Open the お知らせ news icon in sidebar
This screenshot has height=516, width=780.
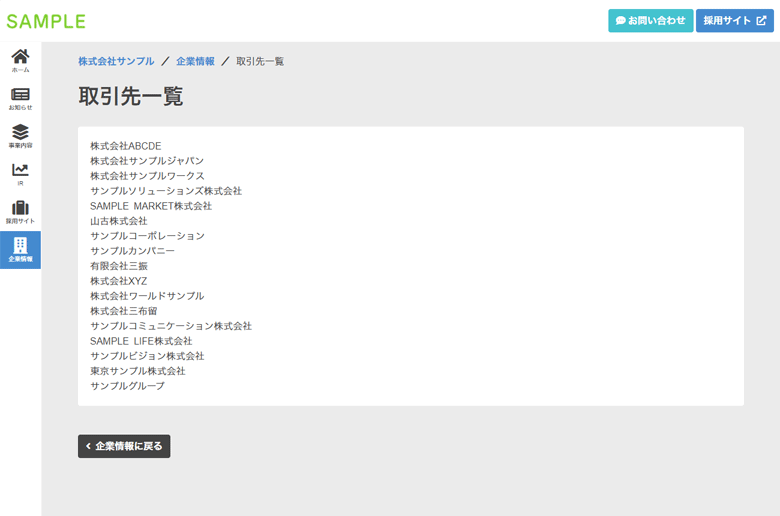click(x=20, y=98)
